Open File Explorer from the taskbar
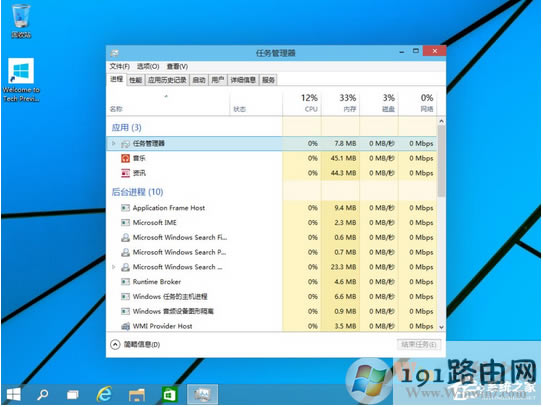Viewport: 543px width, 407px height. [137, 395]
